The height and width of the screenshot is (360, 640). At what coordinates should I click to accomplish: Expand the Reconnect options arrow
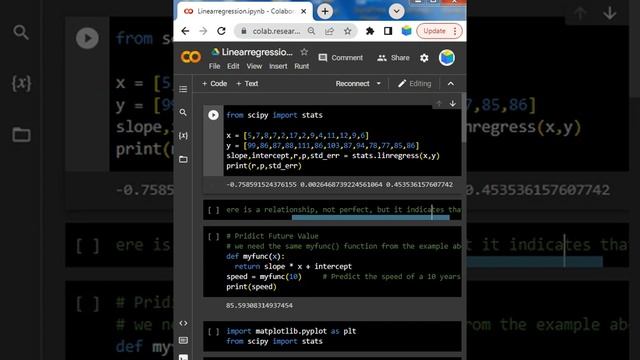[379, 84]
